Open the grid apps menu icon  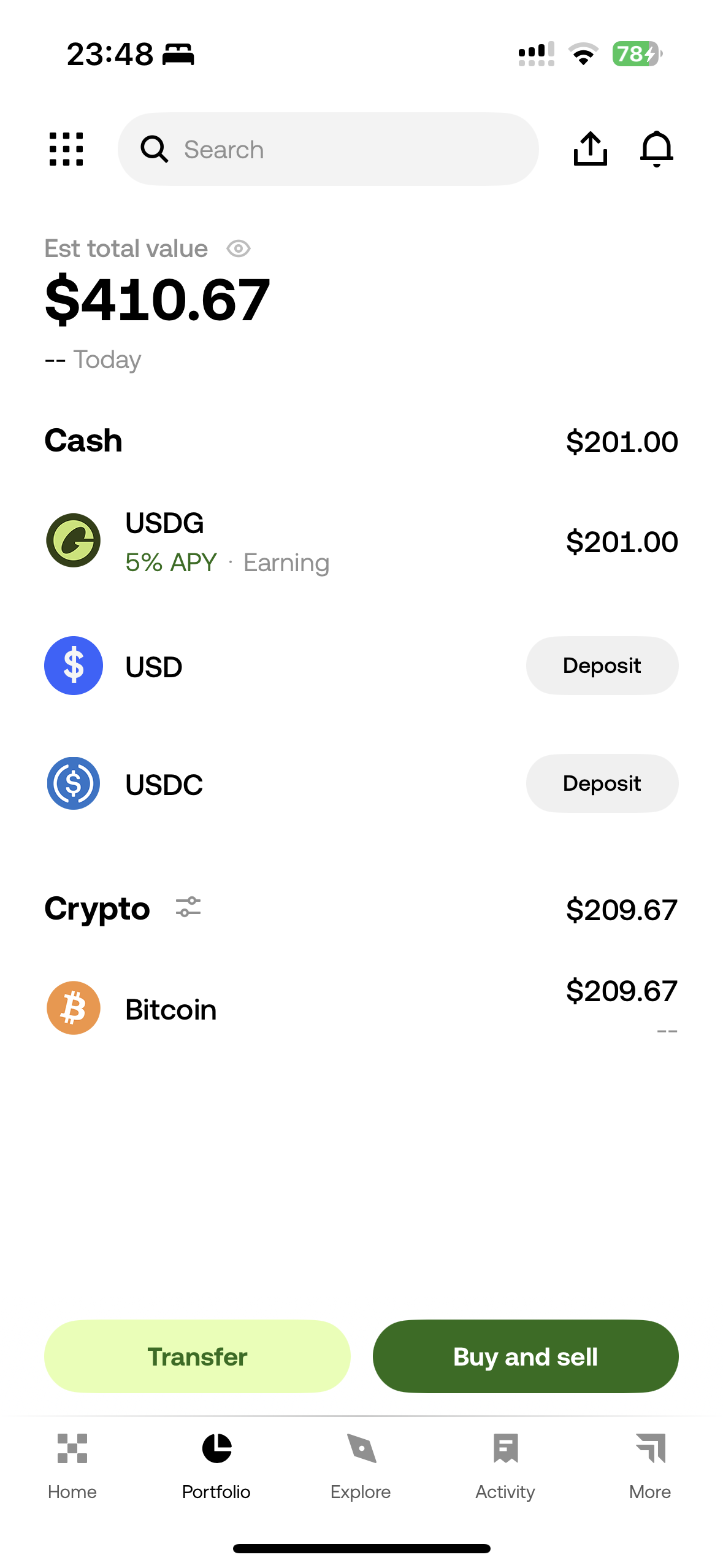point(66,149)
